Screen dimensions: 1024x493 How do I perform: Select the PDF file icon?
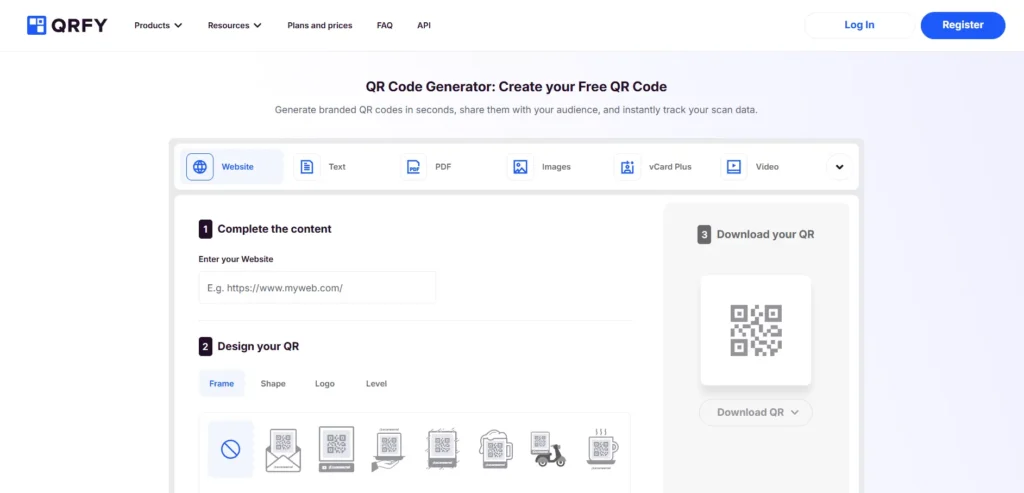coord(413,167)
